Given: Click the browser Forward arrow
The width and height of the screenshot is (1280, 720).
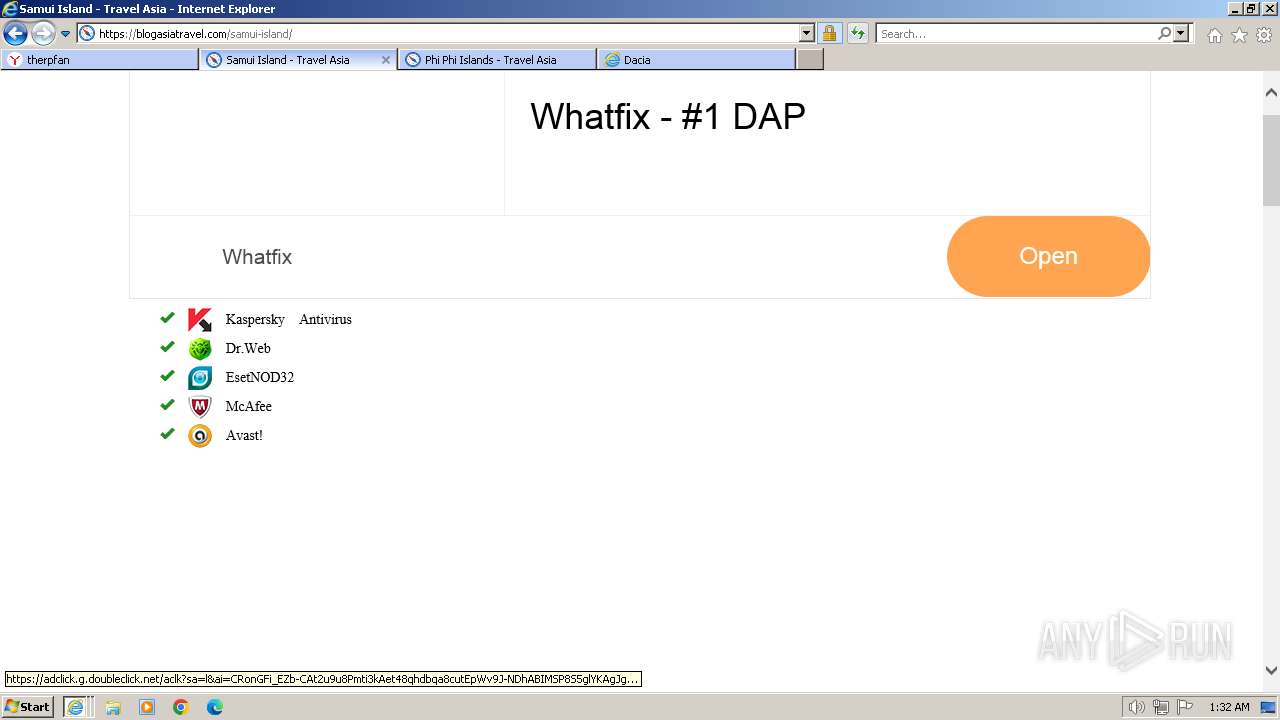Looking at the screenshot, I should click(43, 34).
